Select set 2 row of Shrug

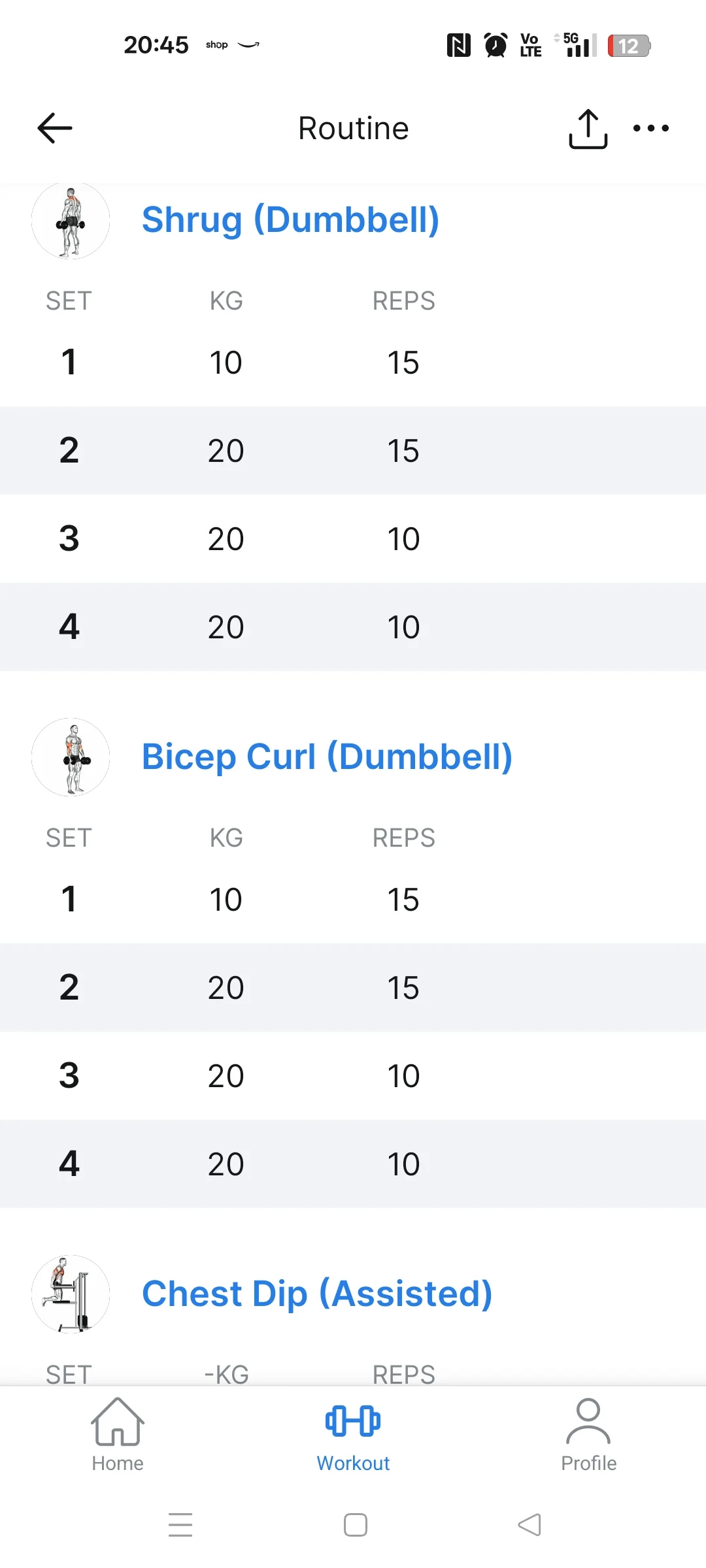point(353,451)
